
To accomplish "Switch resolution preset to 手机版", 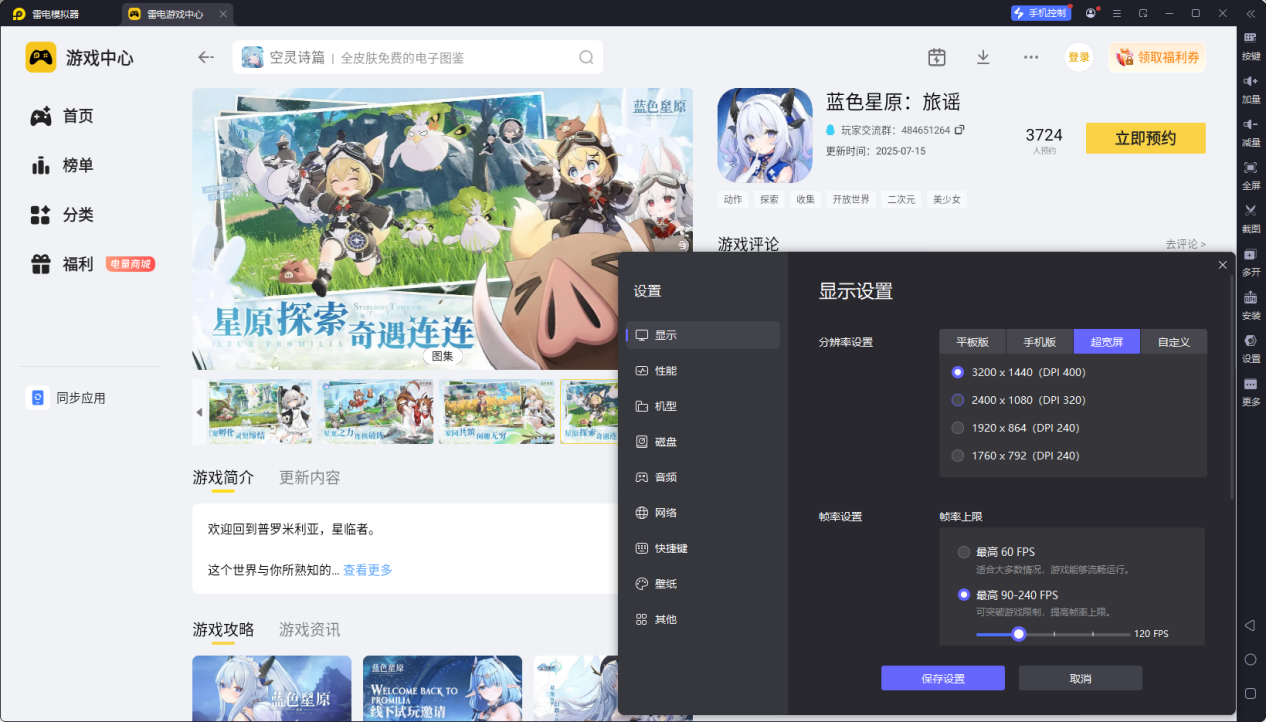I will click(1039, 341).
